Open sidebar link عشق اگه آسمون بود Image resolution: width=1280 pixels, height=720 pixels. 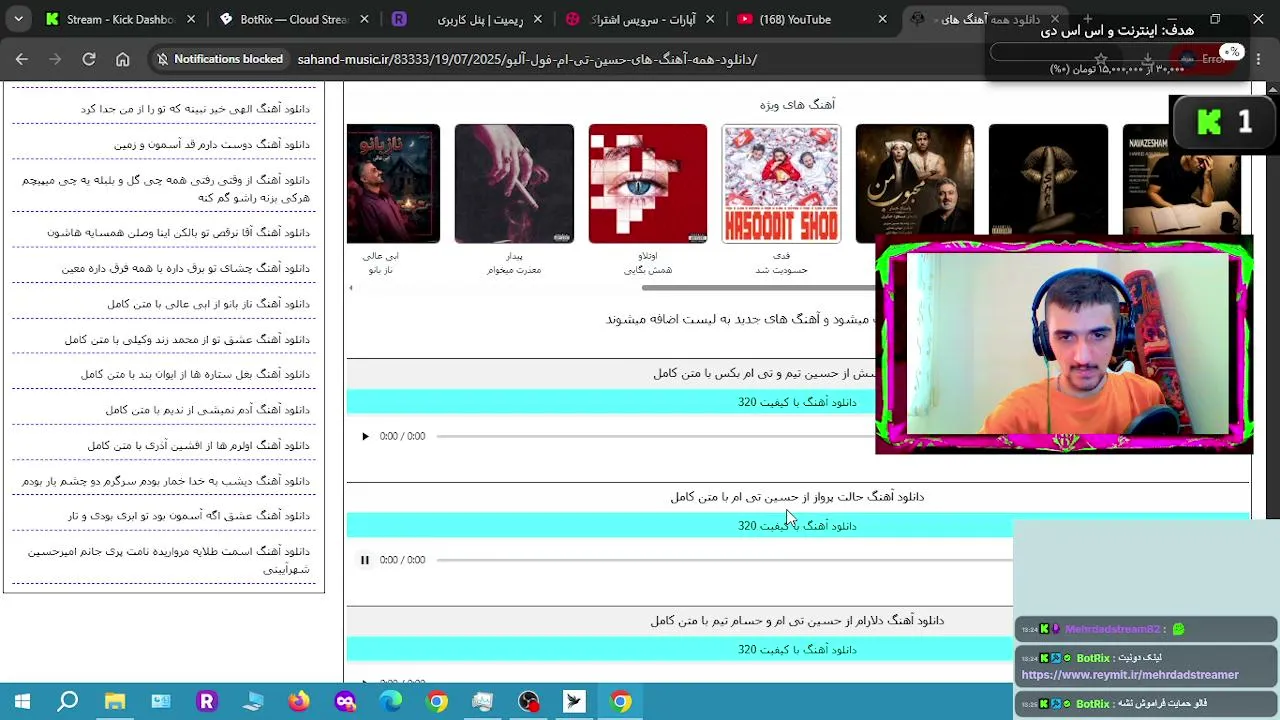tap(189, 516)
